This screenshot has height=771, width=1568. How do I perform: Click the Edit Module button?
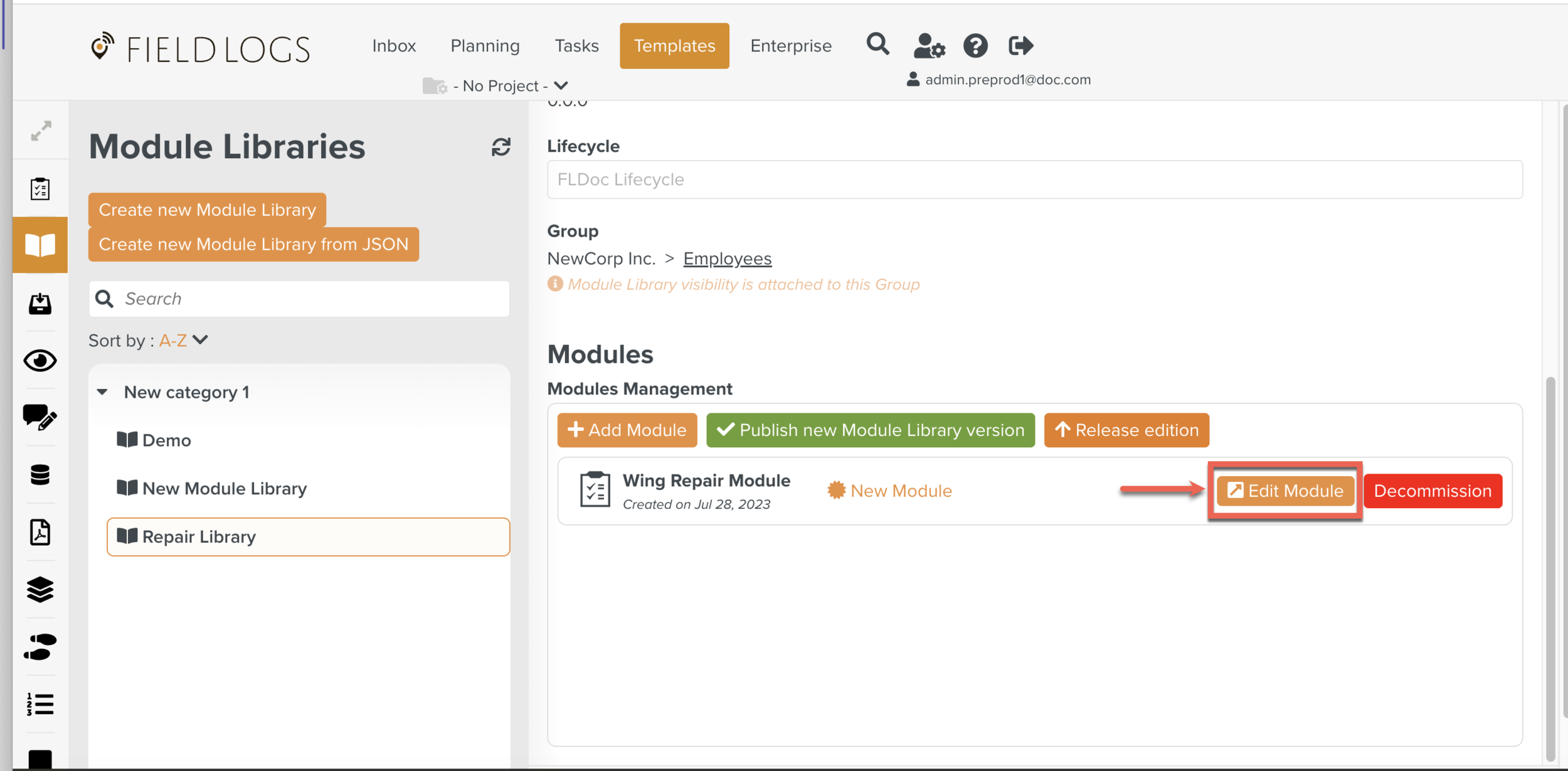[1285, 491]
